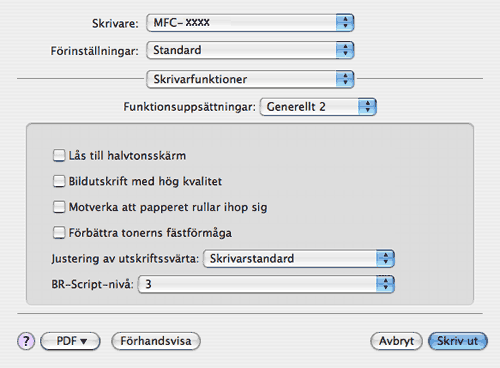Expand the Funktionsuppsättningar Generellt 2 menu
This screenshot has height=368, width=500.
click(318, 107)
